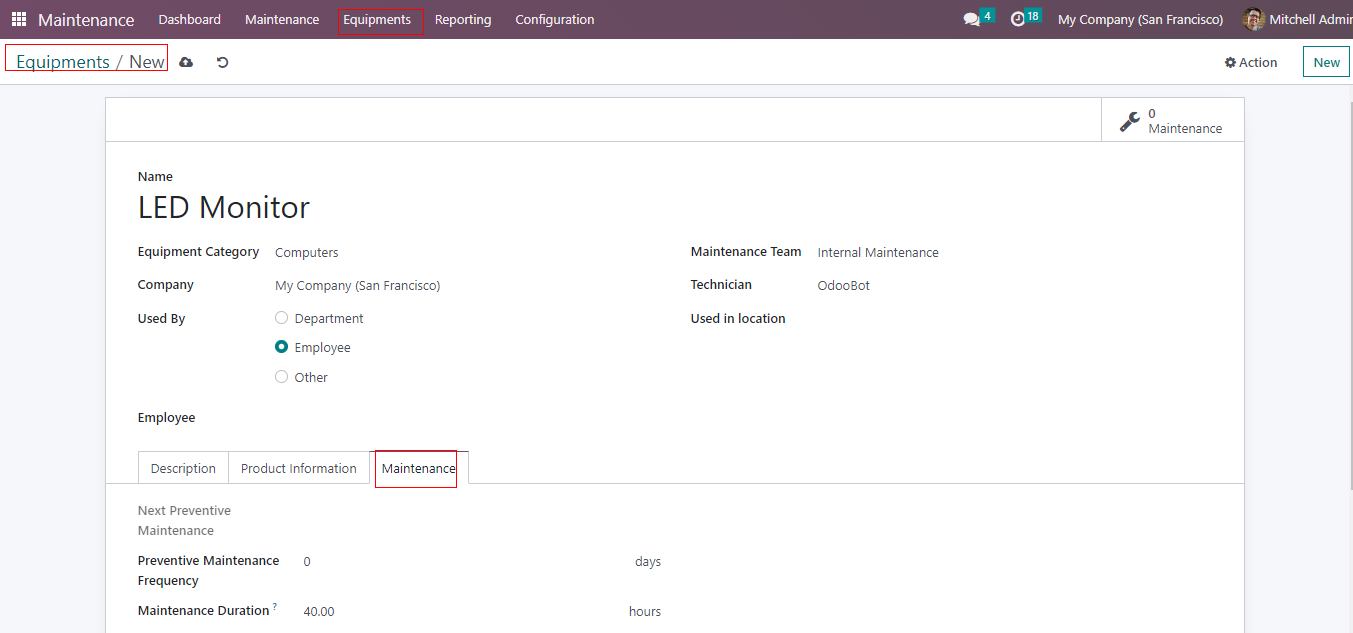Click the wrench Maintenance stat button
The height and width of the screenshot is (633, 1353).
(1172, 121)
